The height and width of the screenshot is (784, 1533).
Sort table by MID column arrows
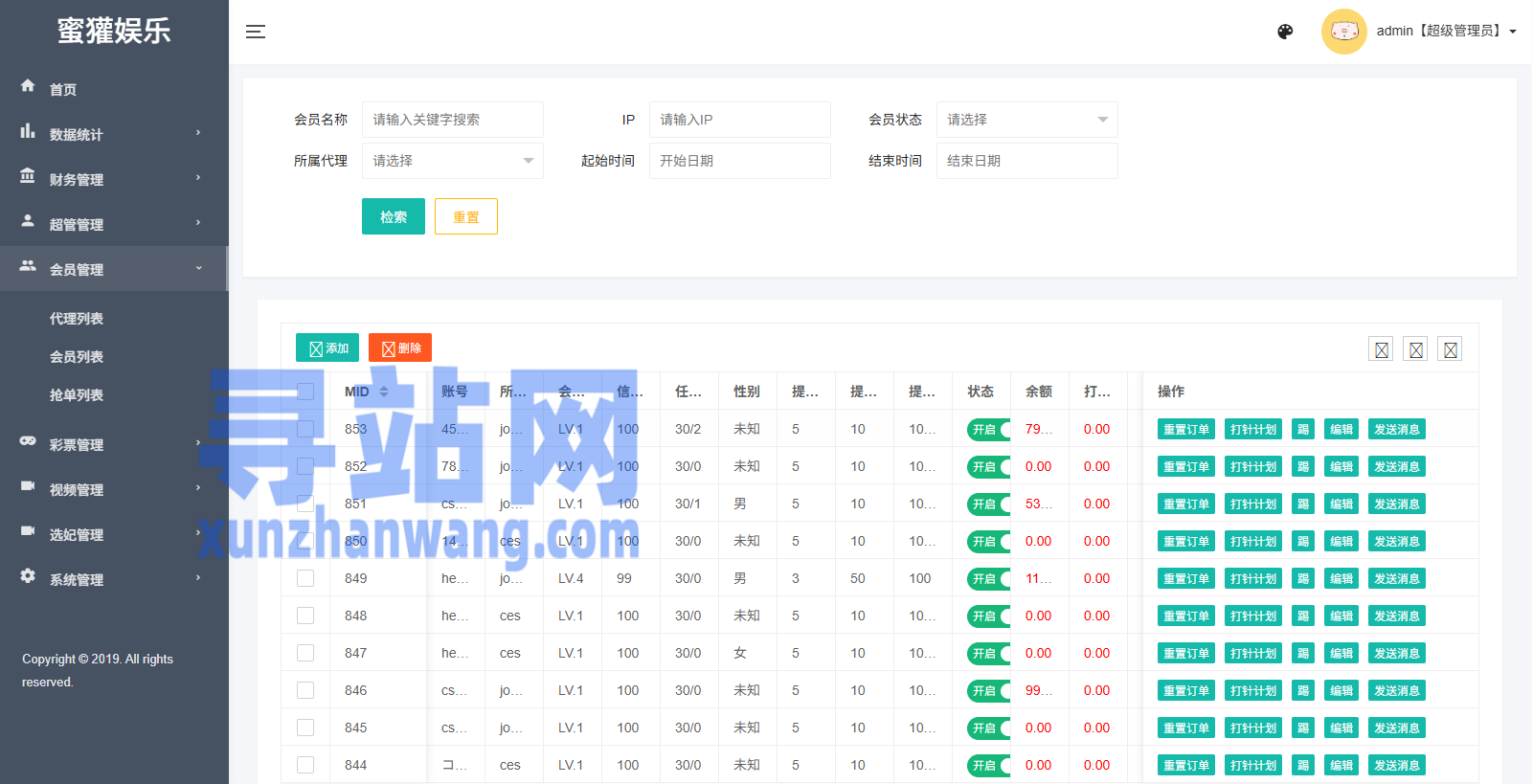384,392
